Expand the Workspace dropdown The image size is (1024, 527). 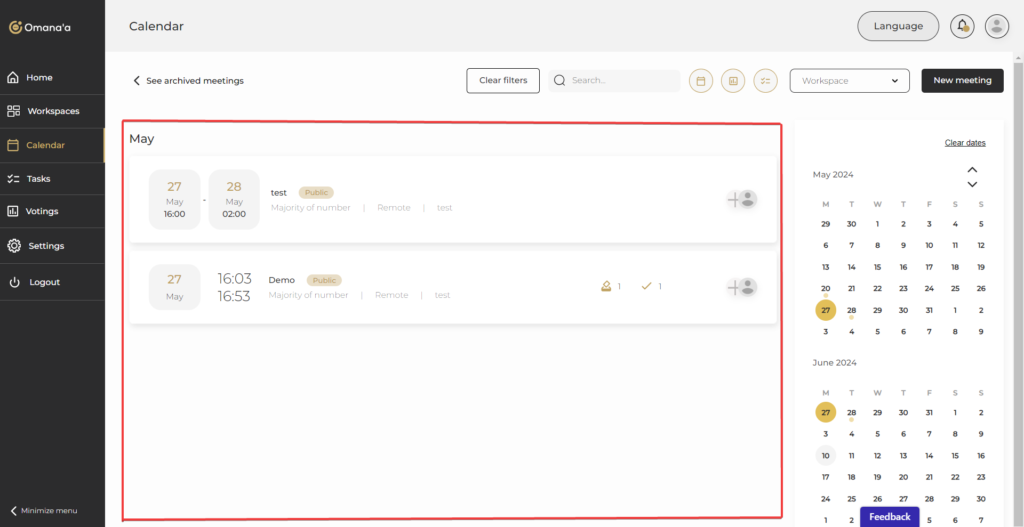849,81
